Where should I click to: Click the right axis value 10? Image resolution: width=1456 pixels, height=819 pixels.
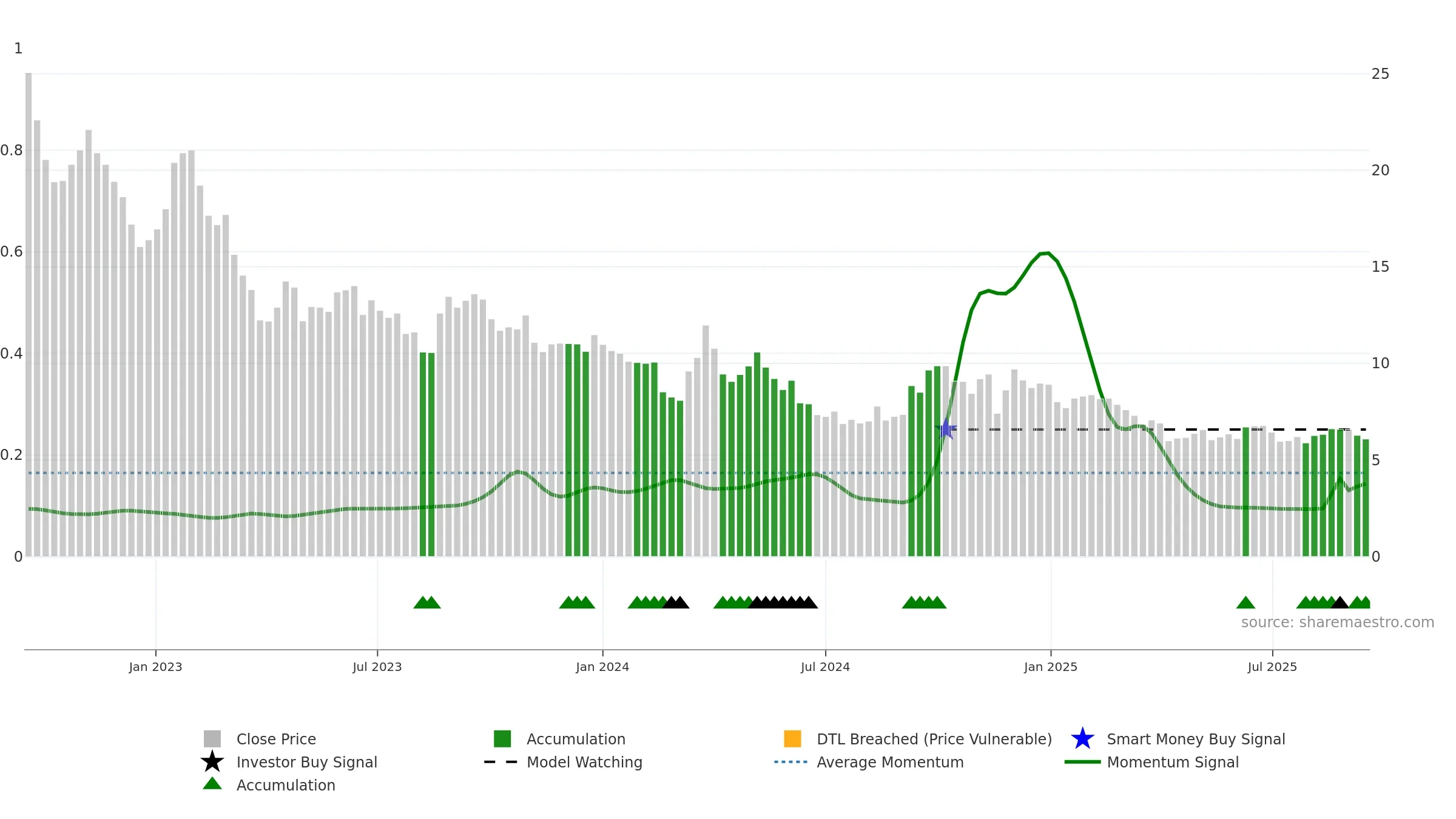pyautogui.click(x=1380, y=363)
